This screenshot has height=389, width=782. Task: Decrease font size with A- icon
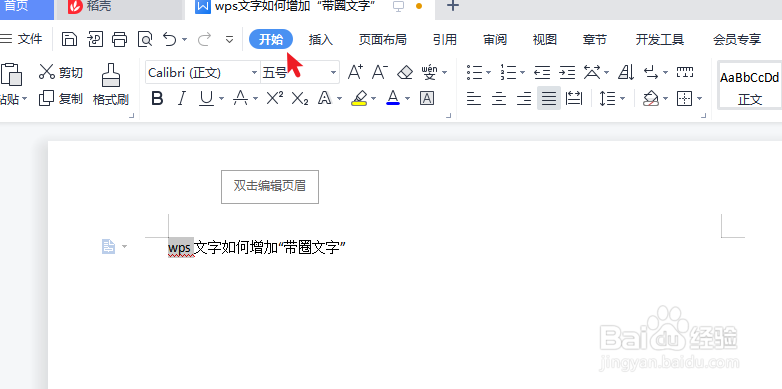tap(380, 72)
